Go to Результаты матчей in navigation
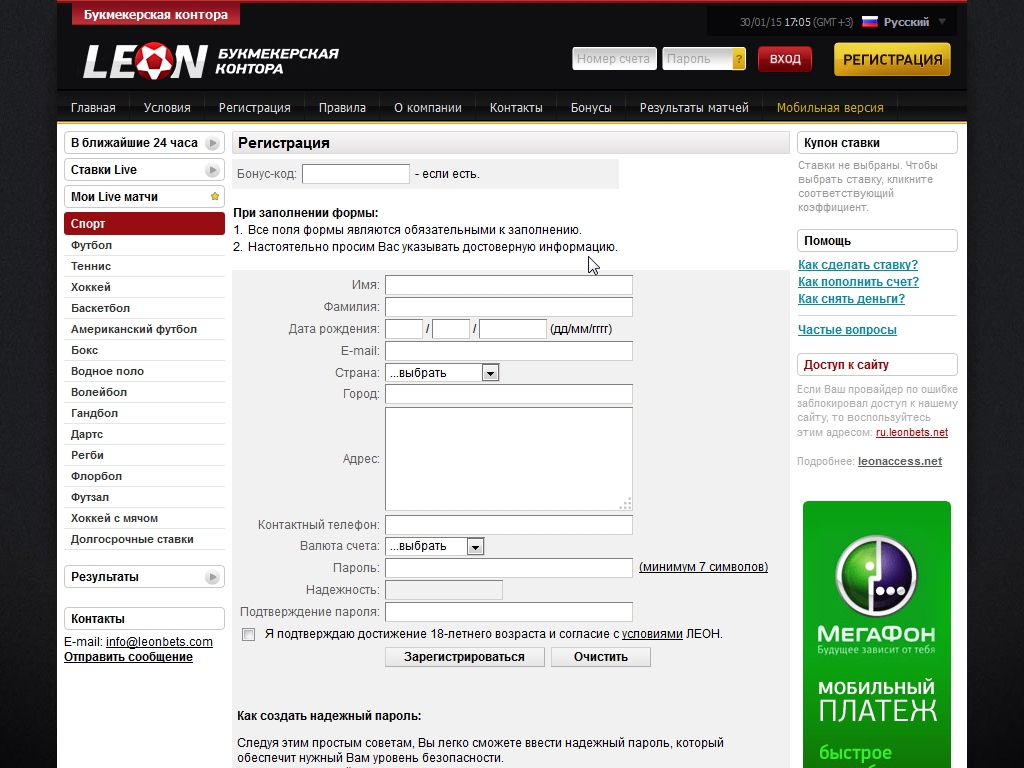 click(x=694, y=108)
